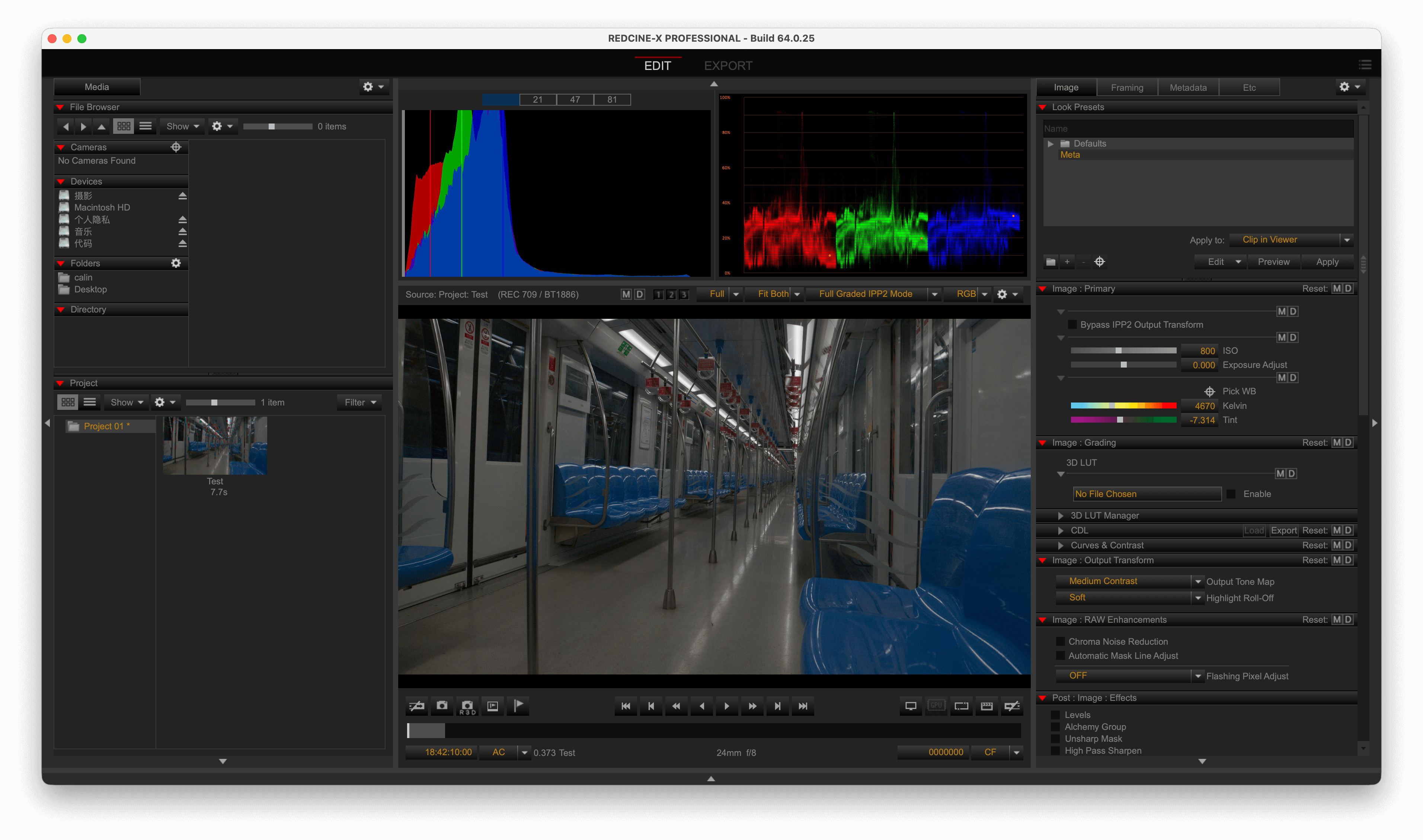The image size is (1423, 840).
Task: Click the Apply look preset button
Action: 1327,262
